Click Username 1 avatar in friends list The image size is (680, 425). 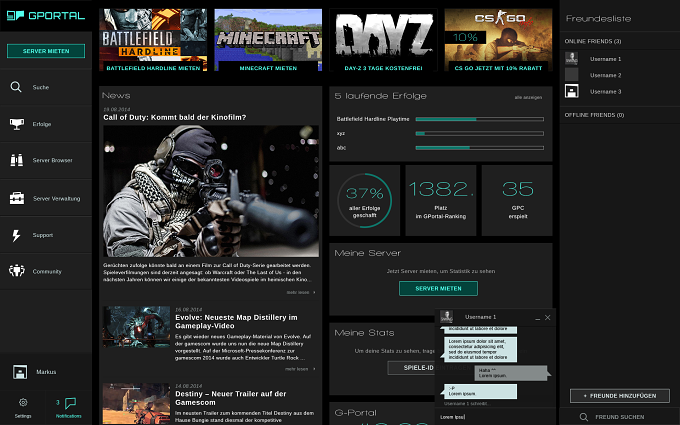(x=571, y=58)
